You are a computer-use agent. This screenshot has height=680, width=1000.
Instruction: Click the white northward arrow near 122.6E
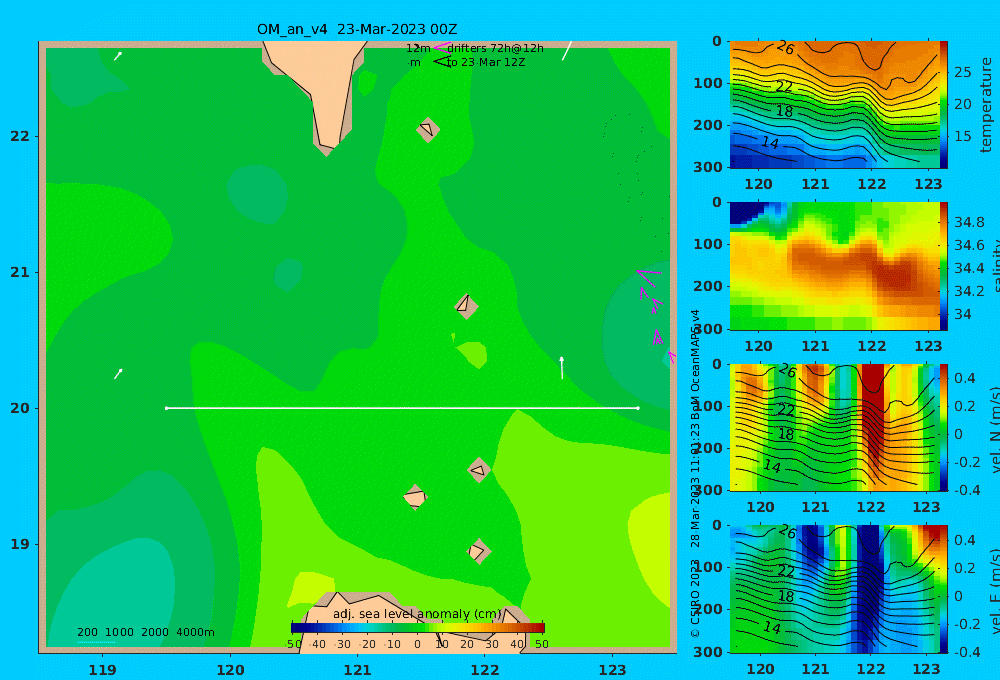point(562,368)
